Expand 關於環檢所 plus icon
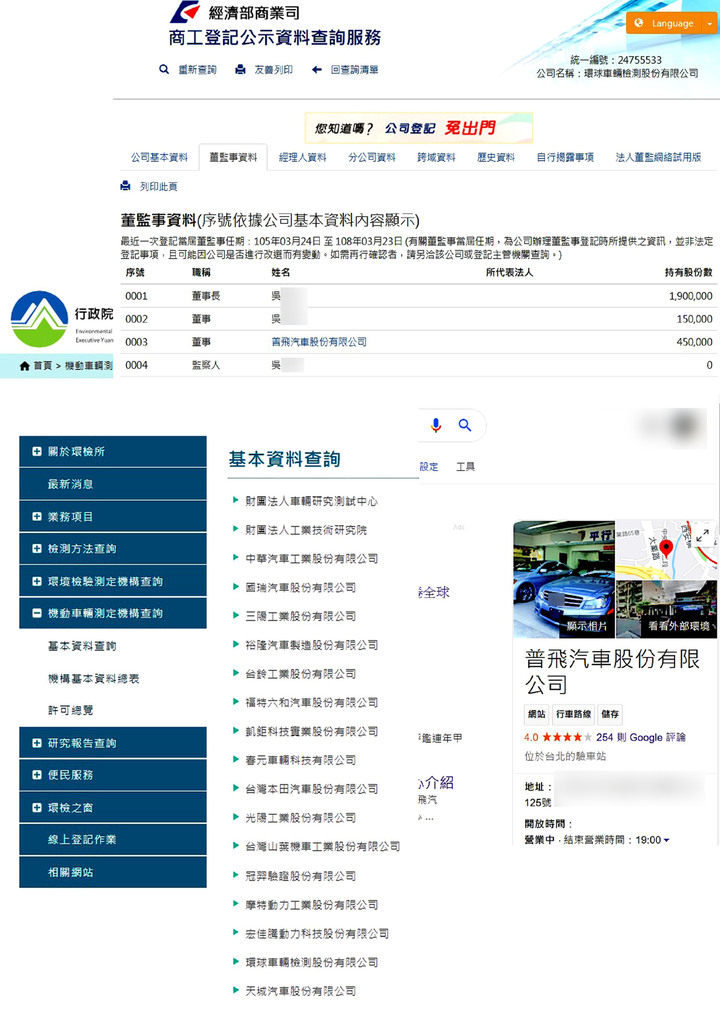The width and height of the screenshot is (720, 1010). [x=37, y=452]
